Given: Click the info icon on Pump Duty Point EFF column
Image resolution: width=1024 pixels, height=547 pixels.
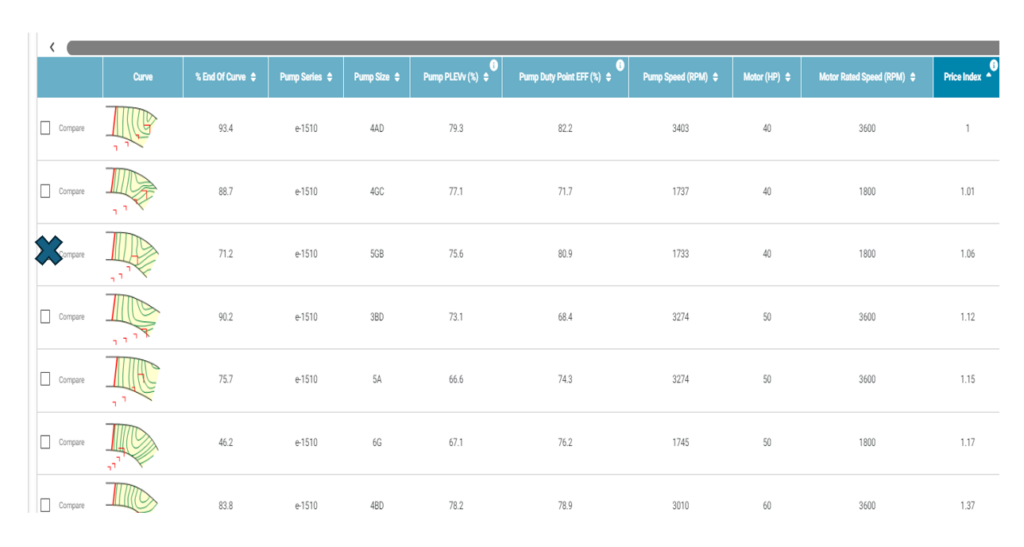Looking at the screenshot, I should (620, 66).
